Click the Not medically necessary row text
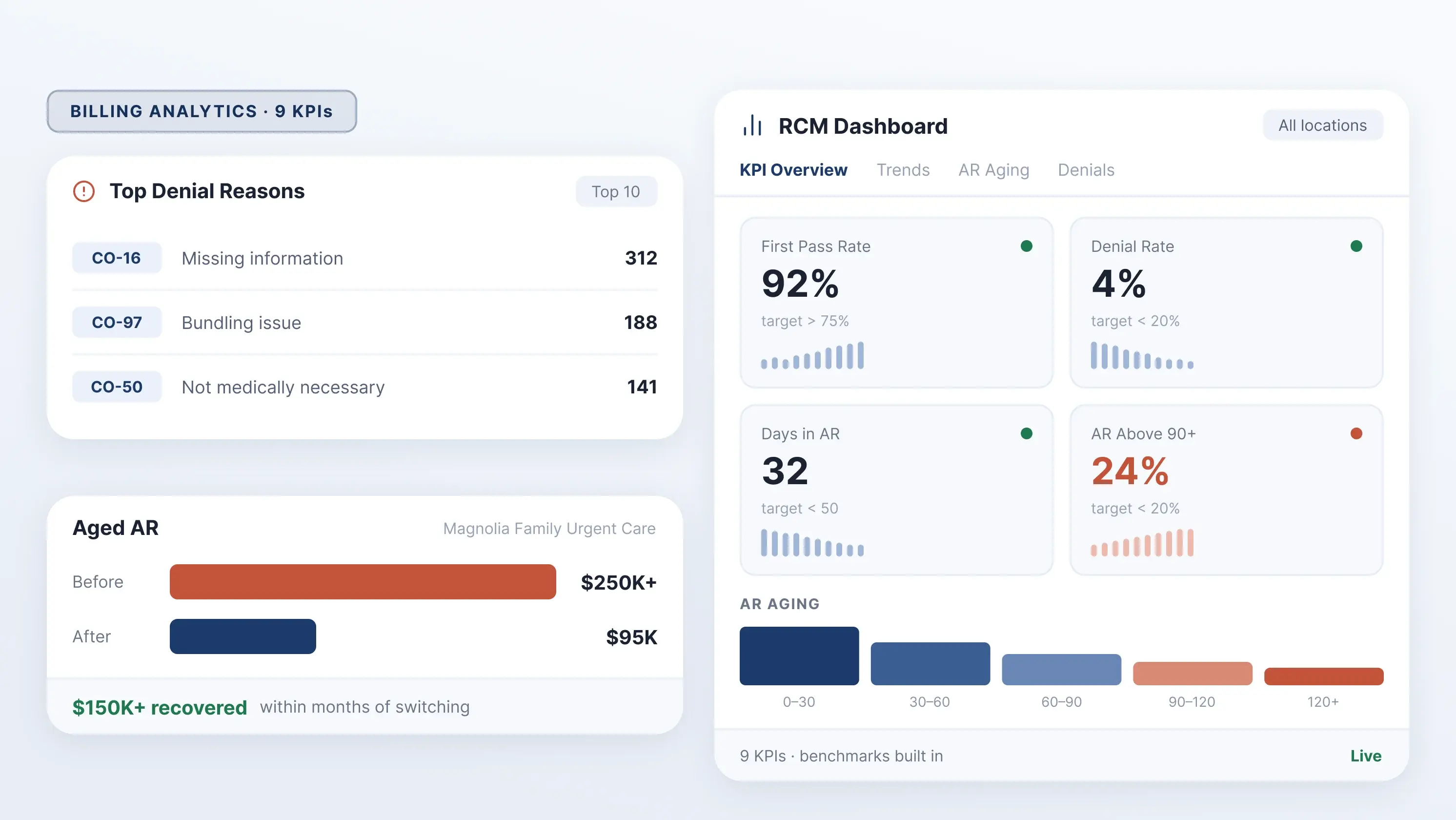 (283, 388)
